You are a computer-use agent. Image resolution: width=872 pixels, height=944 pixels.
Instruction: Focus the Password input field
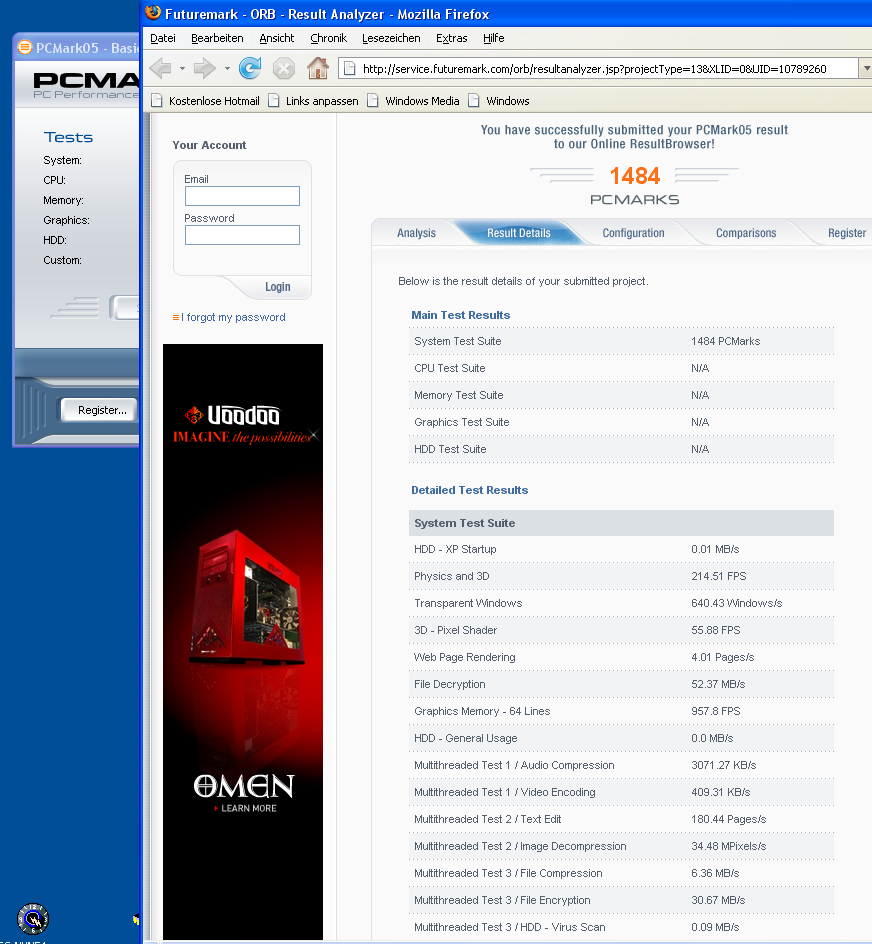point(242,235)
